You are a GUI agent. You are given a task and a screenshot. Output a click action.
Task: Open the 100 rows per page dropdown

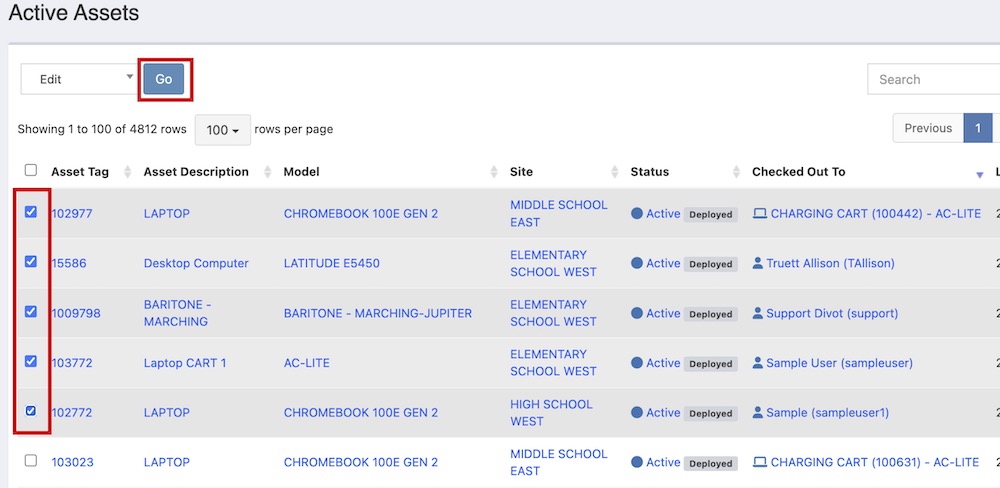(222, 130)
